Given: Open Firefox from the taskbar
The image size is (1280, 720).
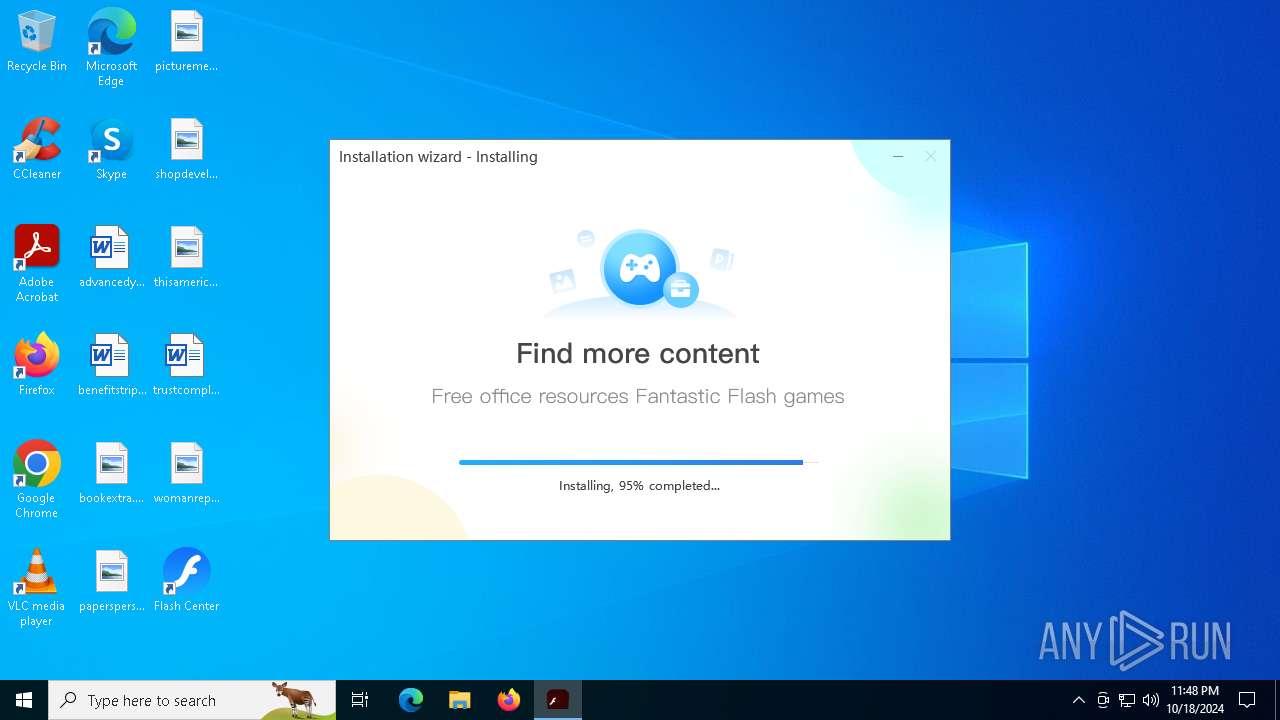Looking at the screenshot, I should click(x=509, y=700).
